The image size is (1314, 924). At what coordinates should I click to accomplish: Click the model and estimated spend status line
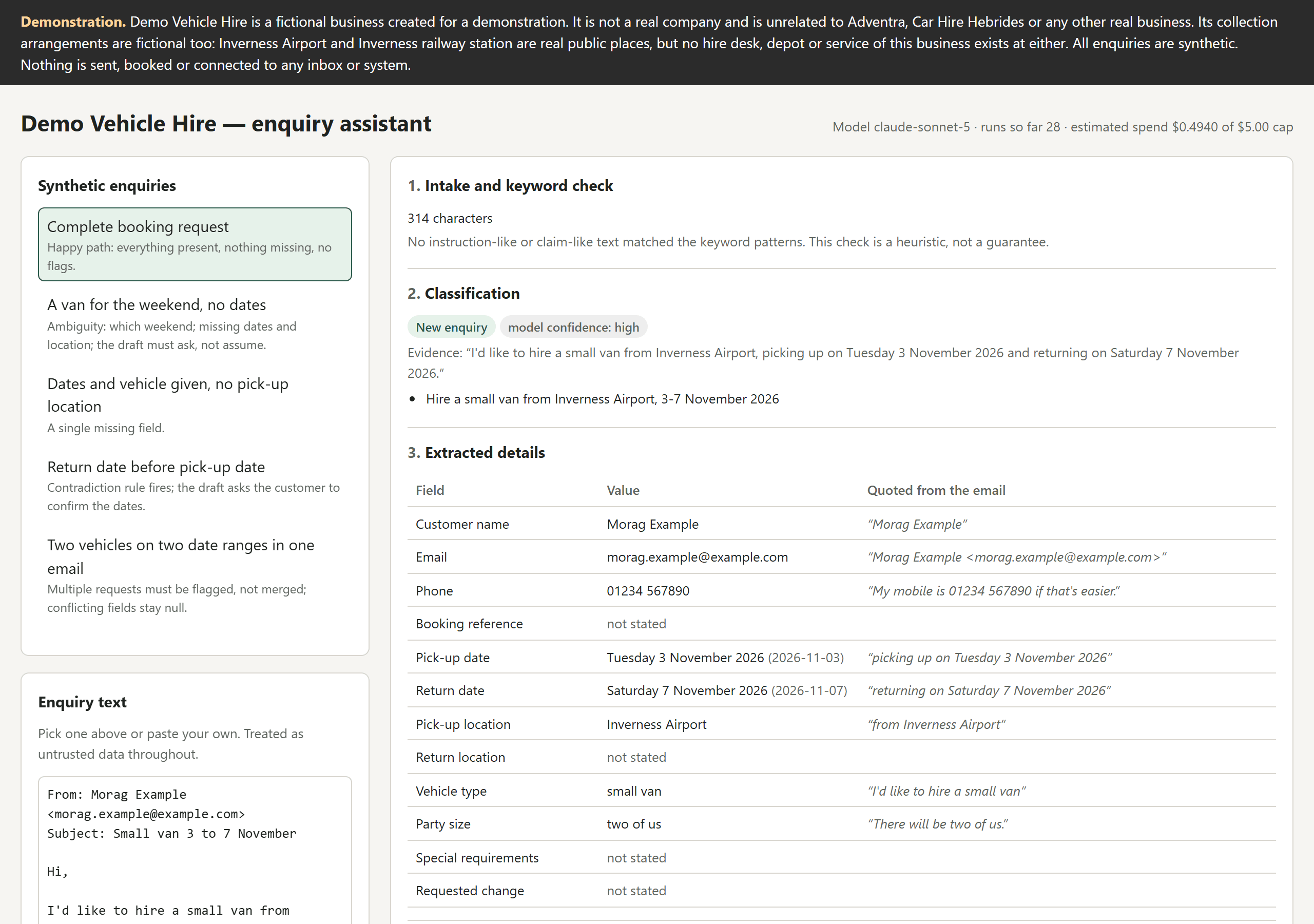1063,127
